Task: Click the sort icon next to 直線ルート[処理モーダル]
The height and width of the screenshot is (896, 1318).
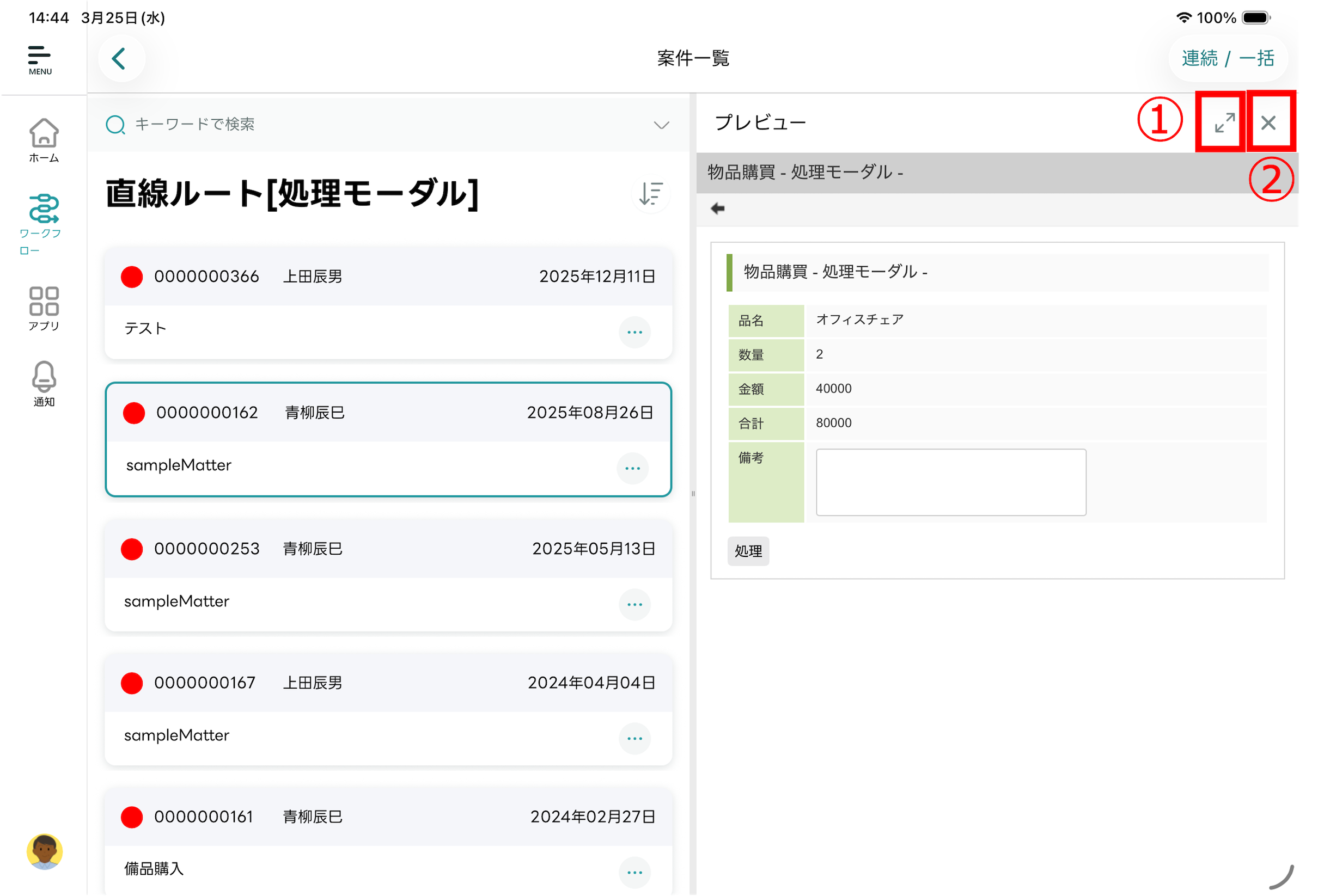Action: [650, 194]
